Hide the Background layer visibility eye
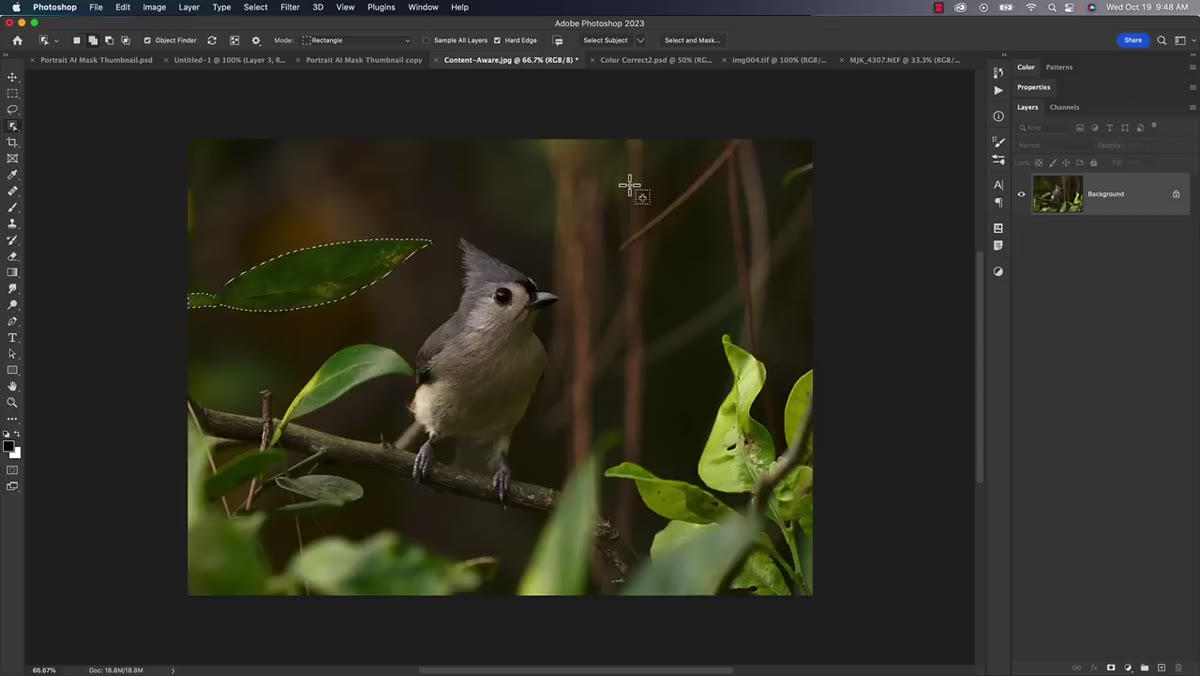1200x676 pixels. (1021, 194)
